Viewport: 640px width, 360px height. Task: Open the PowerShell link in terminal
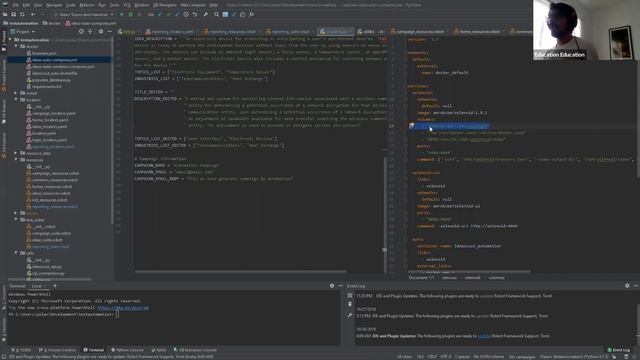tap(123, 308)
